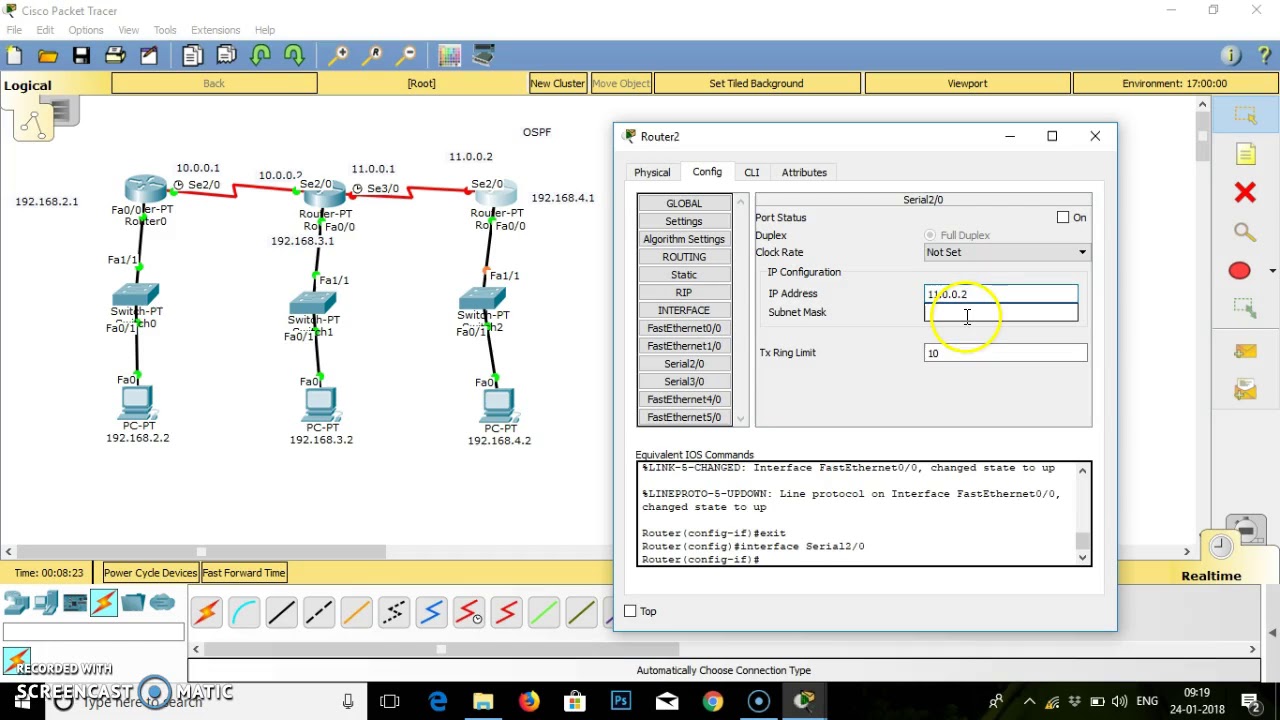The width and height of the screenshot is (1280, 720).
Task: Open RIP routing settings
Action: pyautogui.click(x=684, y=292)
